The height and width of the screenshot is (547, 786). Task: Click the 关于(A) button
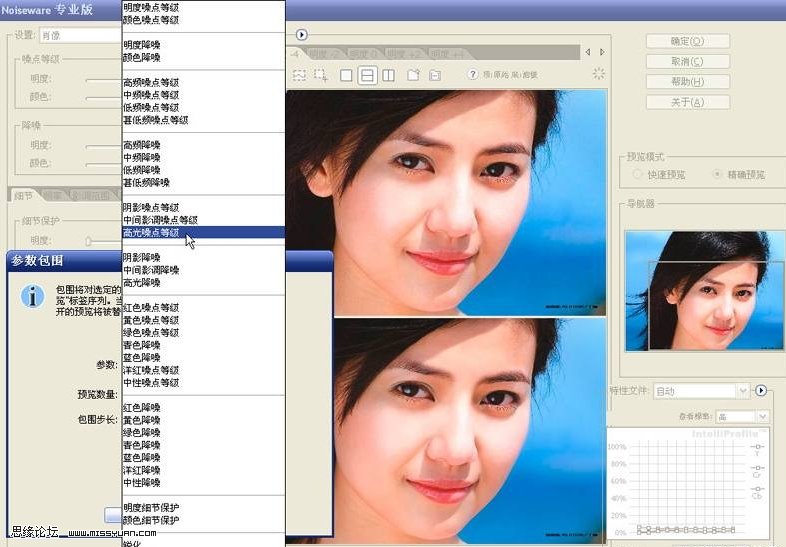[688, 102]
